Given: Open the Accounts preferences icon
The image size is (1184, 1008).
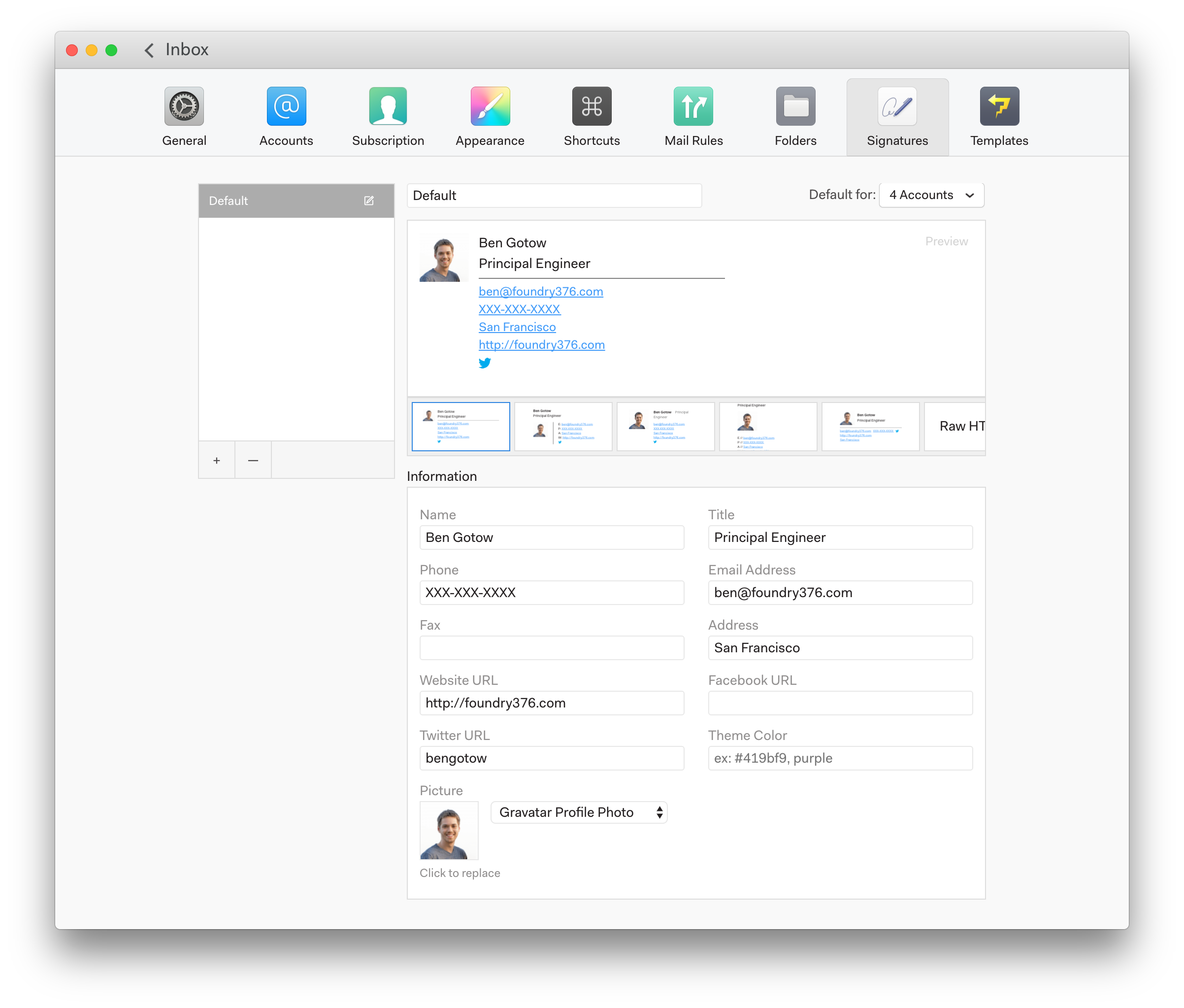Looking at the screenshot, I should 286,106.
